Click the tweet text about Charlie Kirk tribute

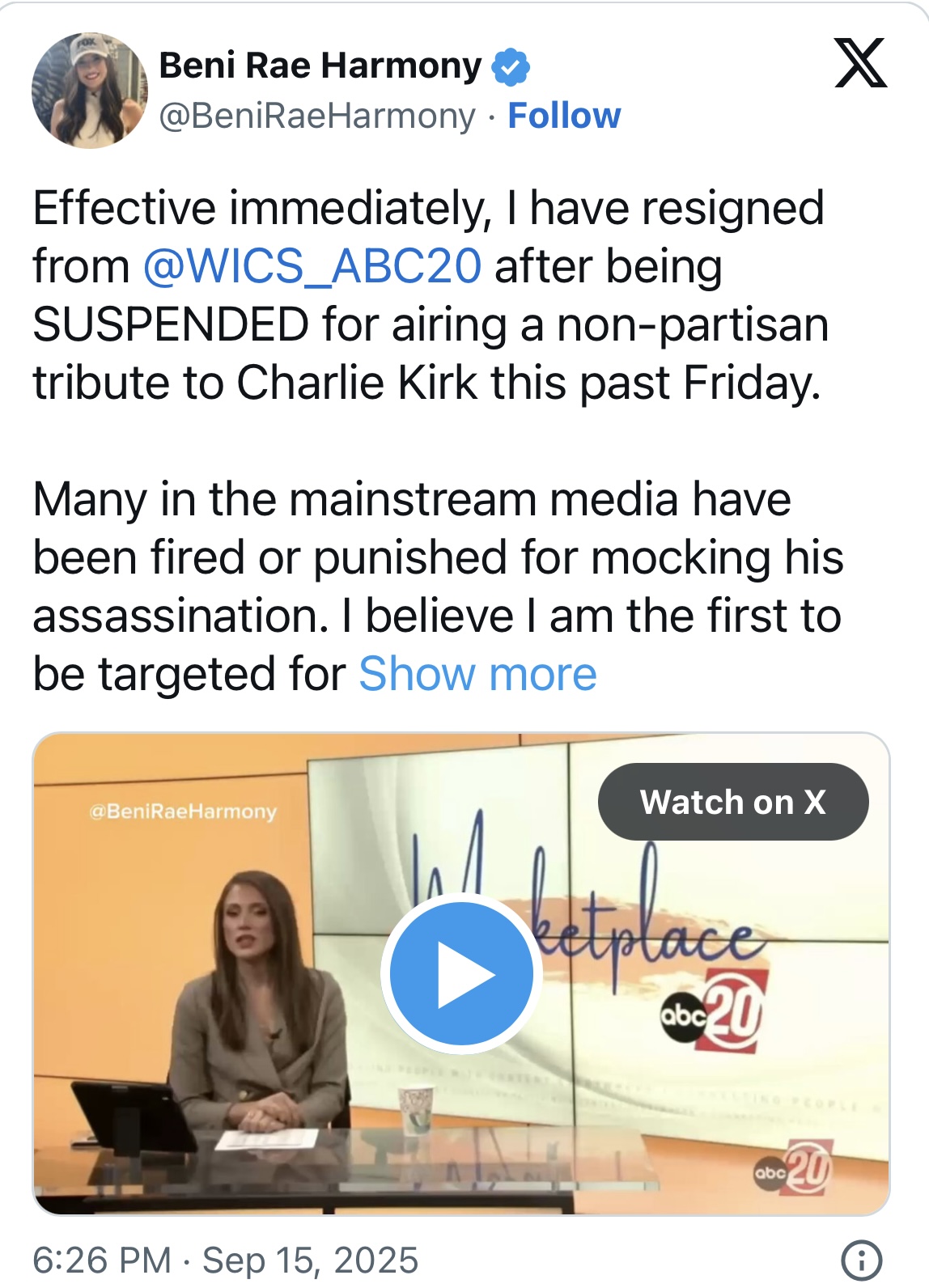coord(431,295)
